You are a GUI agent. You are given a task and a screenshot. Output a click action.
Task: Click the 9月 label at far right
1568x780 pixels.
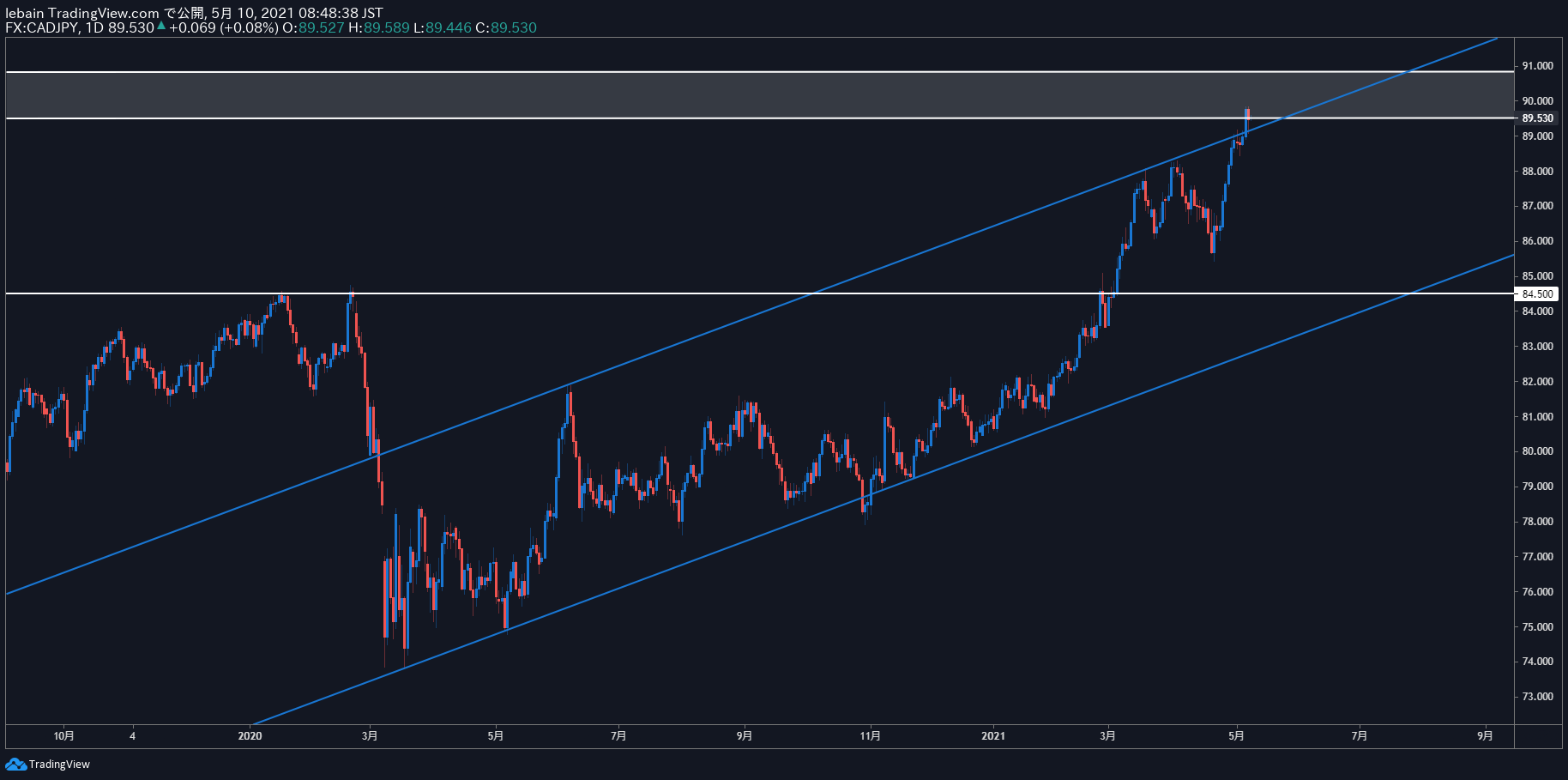1485,735
